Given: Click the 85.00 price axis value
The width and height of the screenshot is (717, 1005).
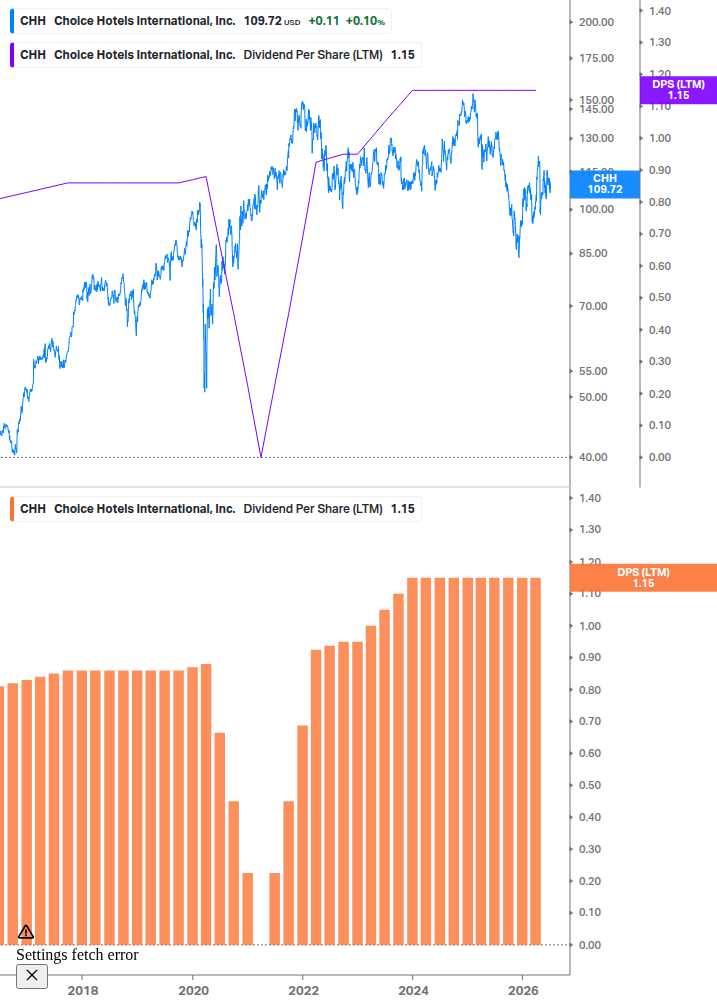Looking at the screenshot, I should tap(593, 253).
